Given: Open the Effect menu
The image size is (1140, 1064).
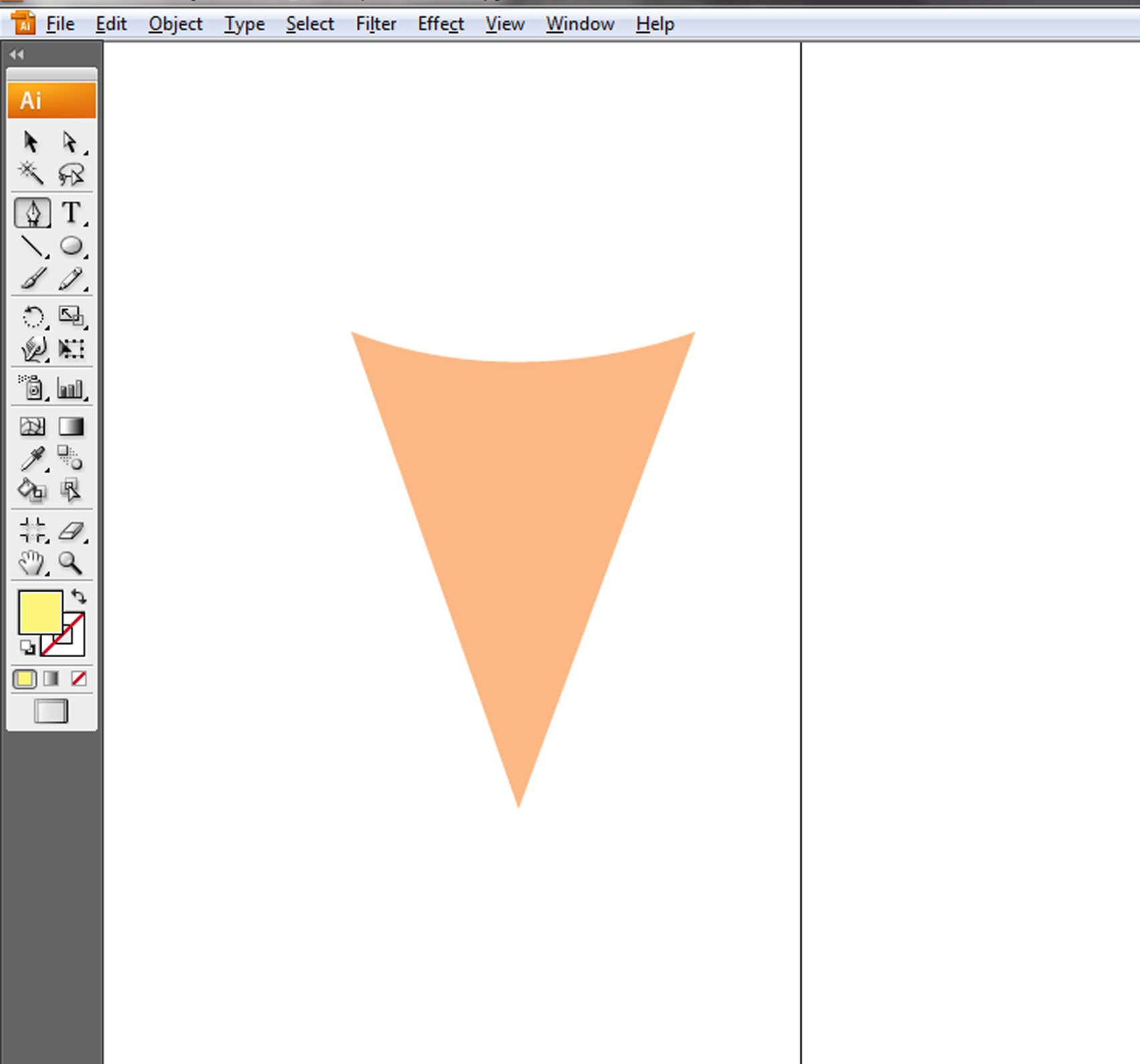Looking at the screenshot, I should tap(440, 24).
